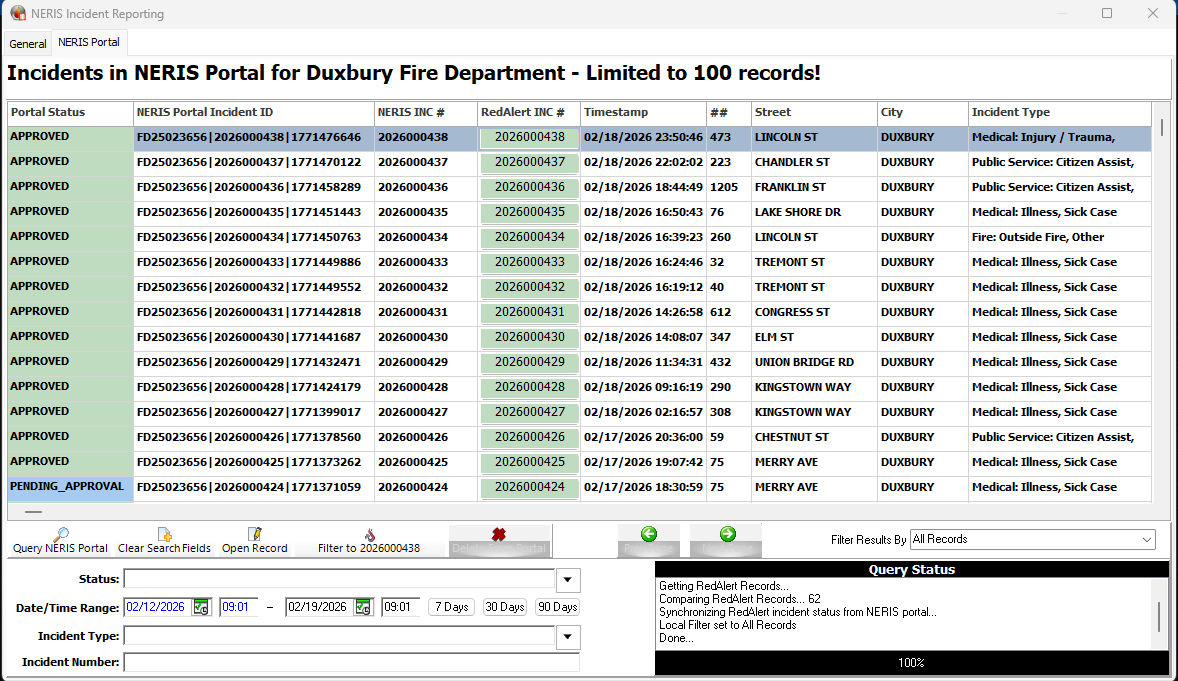This screenshot has width=1178, height=681.
Task: Select the row for LAKE SHORE DR
Action: pyautogui.click(x=579, y=213)
